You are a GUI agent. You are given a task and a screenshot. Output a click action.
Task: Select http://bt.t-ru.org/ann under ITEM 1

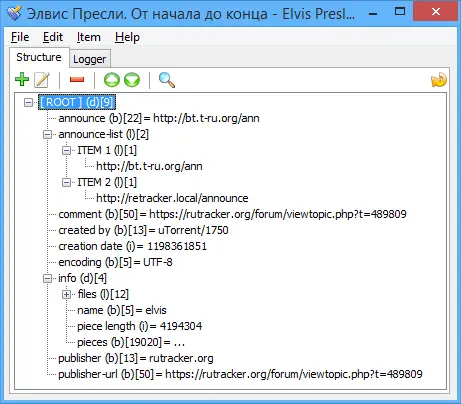point(149,166)
